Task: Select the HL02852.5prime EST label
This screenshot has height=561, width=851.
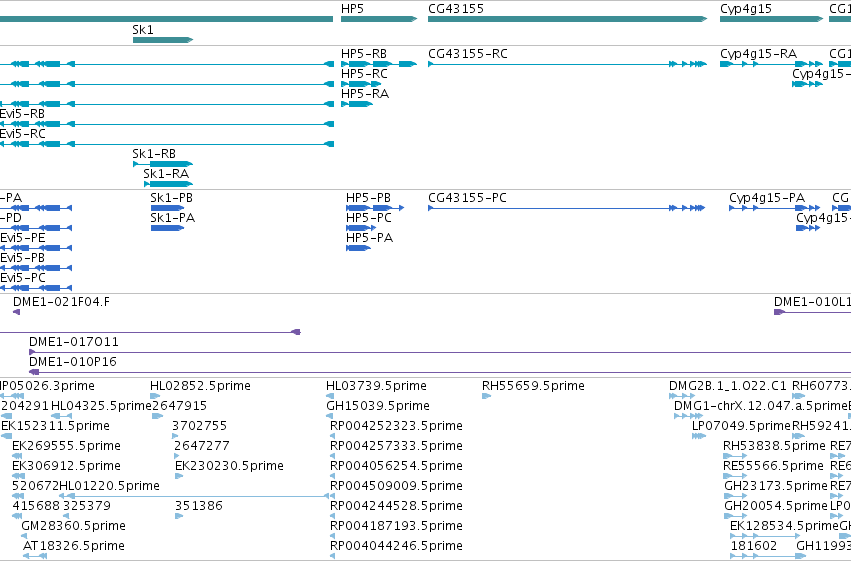Action: (200, 386)
